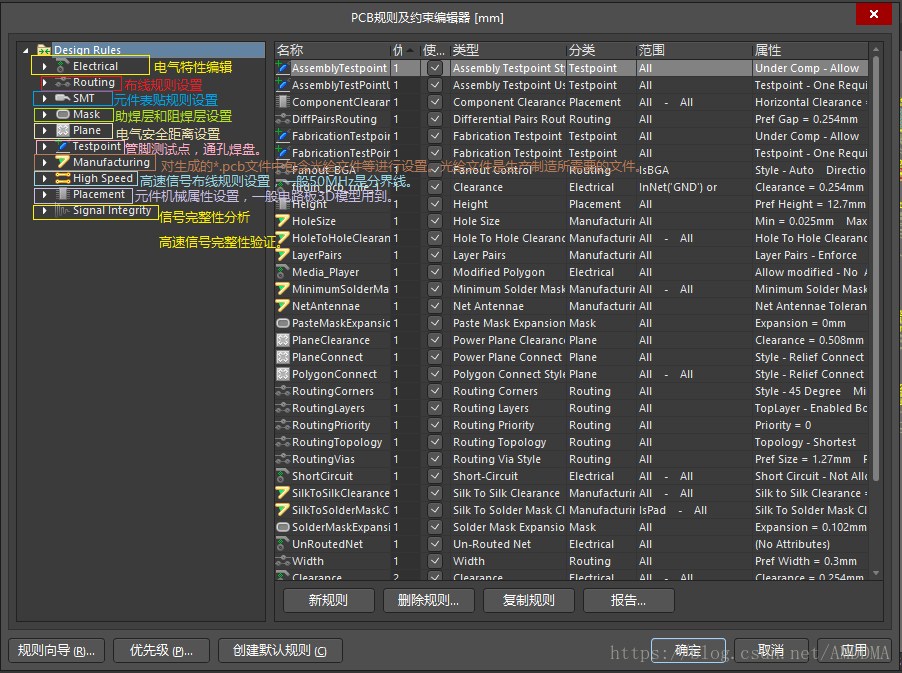Click the 删除规则... button
Image resolution: width=902 pixels, height=673 pixels.
[429, 601]
